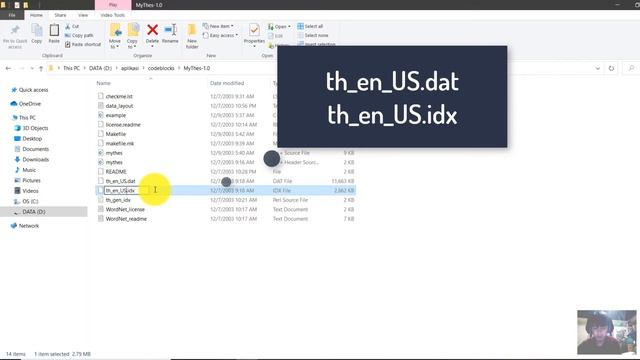Click the red Delete icon
The image size is (640, 360).
coord(152,30)
